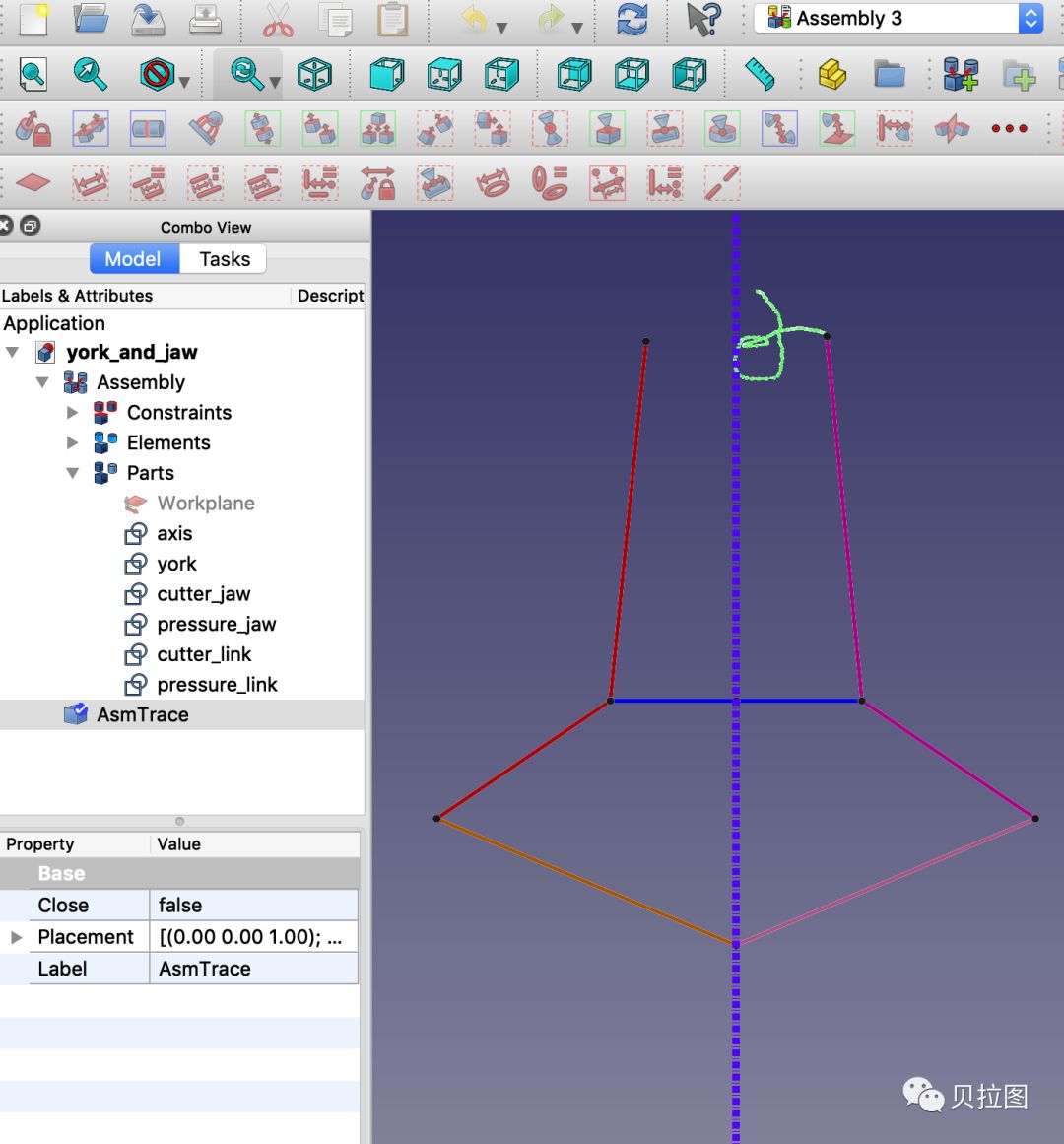Select the york part in the tree
Image resolution: width=1064 pixels, height=1144 pixels.
coord(176,564)
